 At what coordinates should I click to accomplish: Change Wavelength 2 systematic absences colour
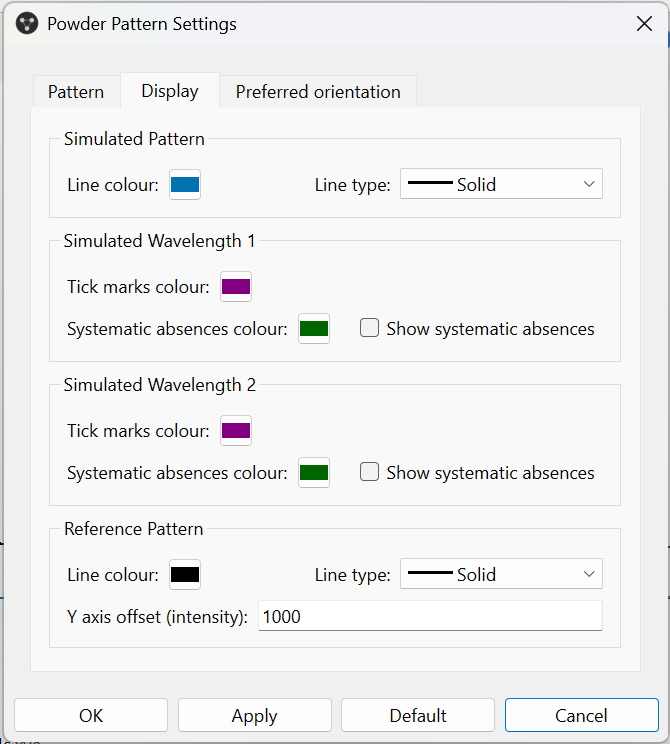(314, 473)
